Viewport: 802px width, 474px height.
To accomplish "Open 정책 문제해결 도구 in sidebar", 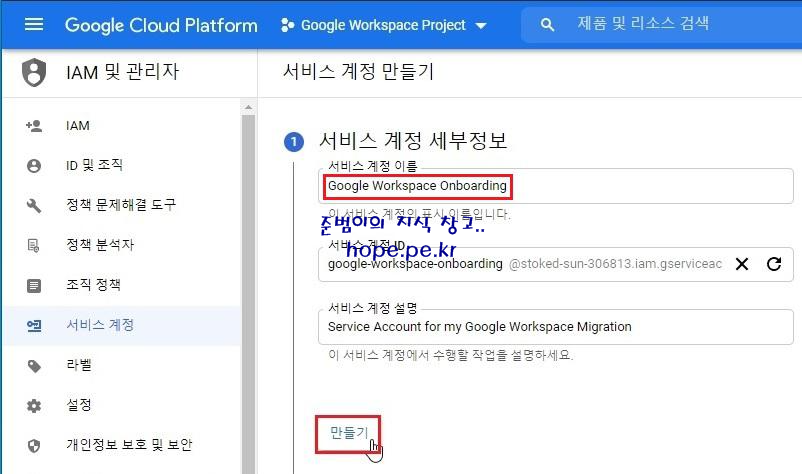I will point(122,205).
